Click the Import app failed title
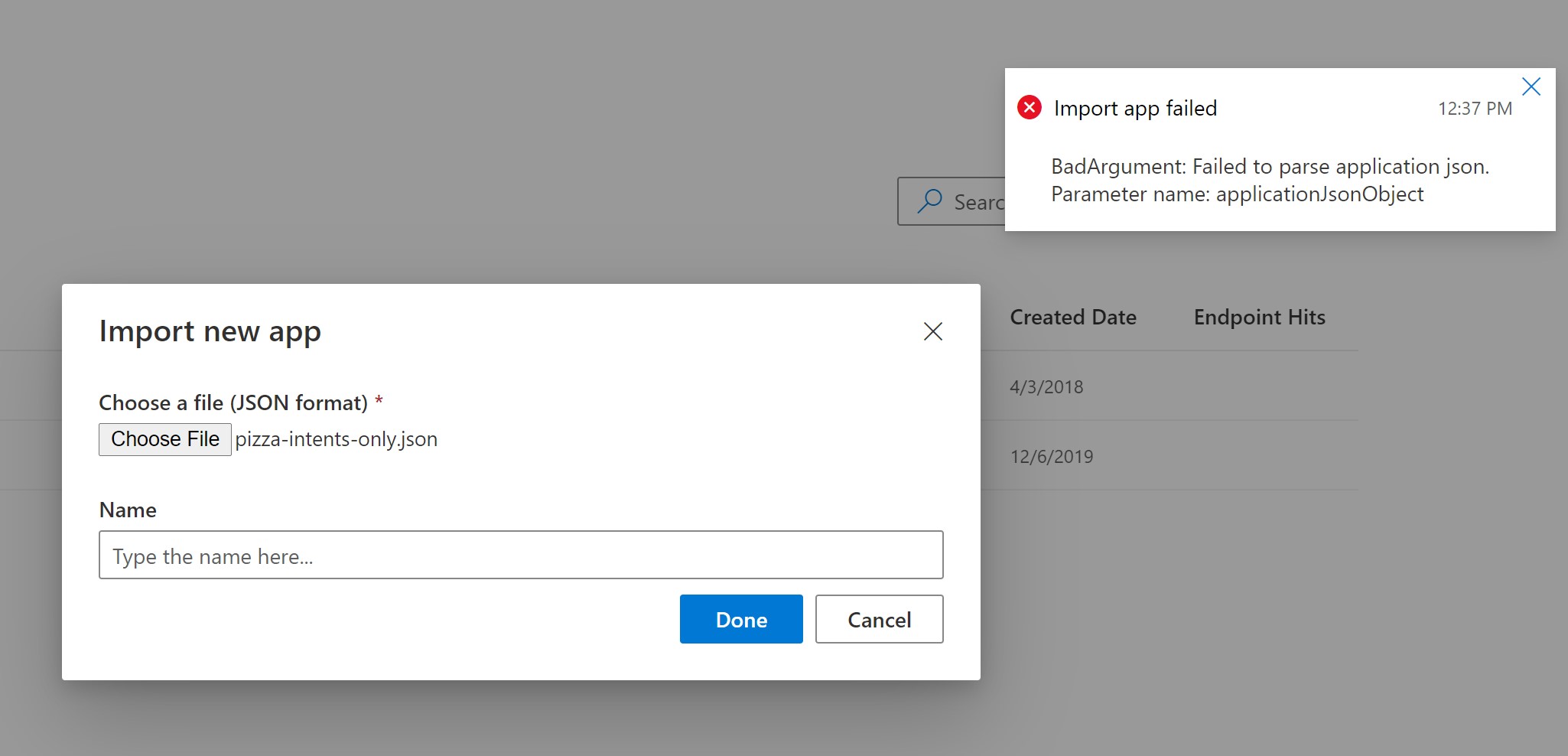The width and height of the screenshot is (1568, 756). tap(1135, 109)
